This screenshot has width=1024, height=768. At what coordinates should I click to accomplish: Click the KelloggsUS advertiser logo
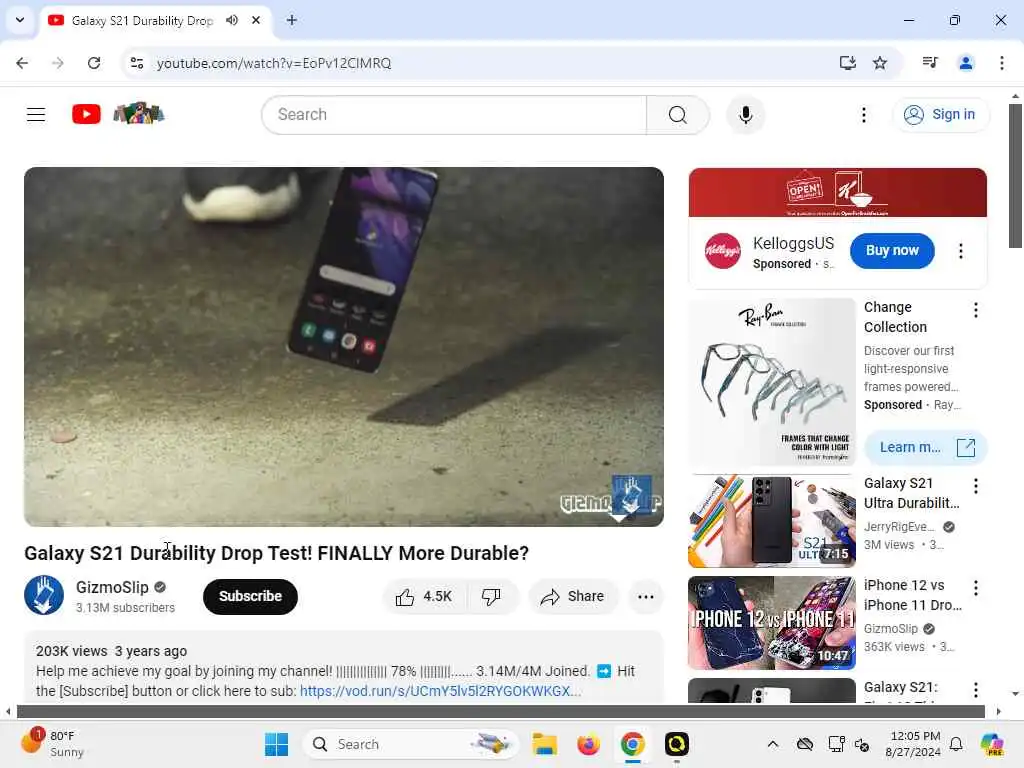pyautogui.click(x=722, y=251)
